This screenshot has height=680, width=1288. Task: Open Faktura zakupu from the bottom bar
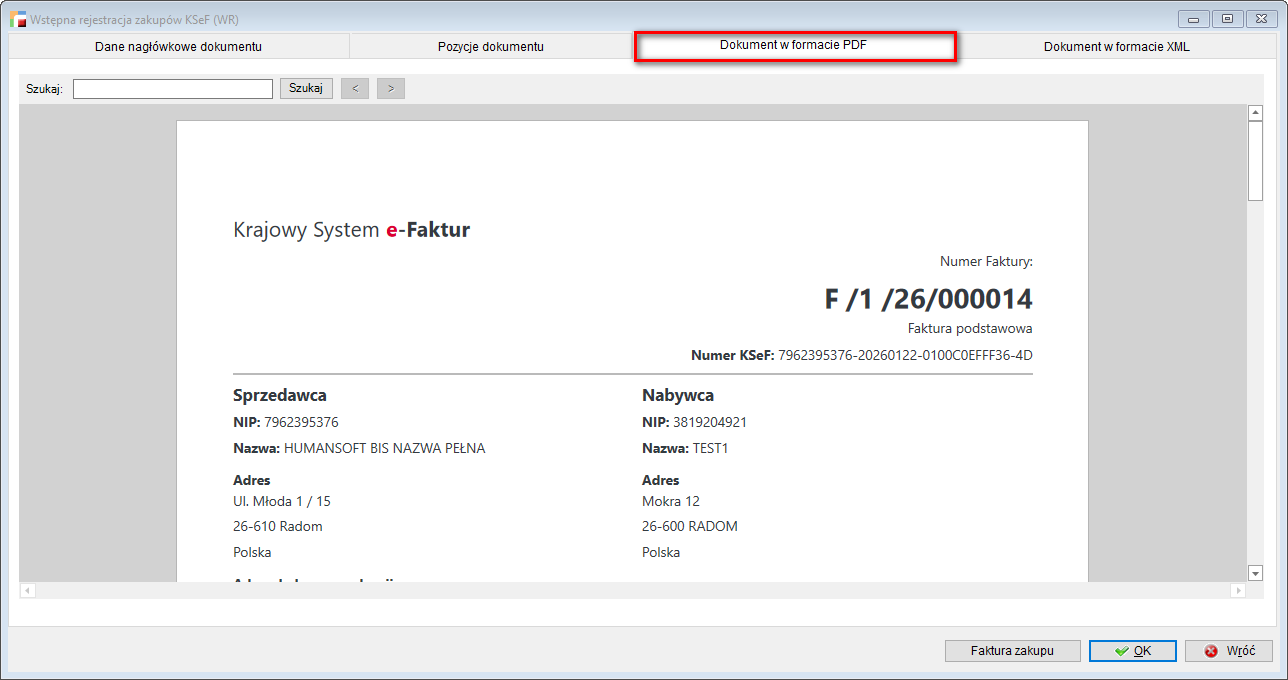1012,651
